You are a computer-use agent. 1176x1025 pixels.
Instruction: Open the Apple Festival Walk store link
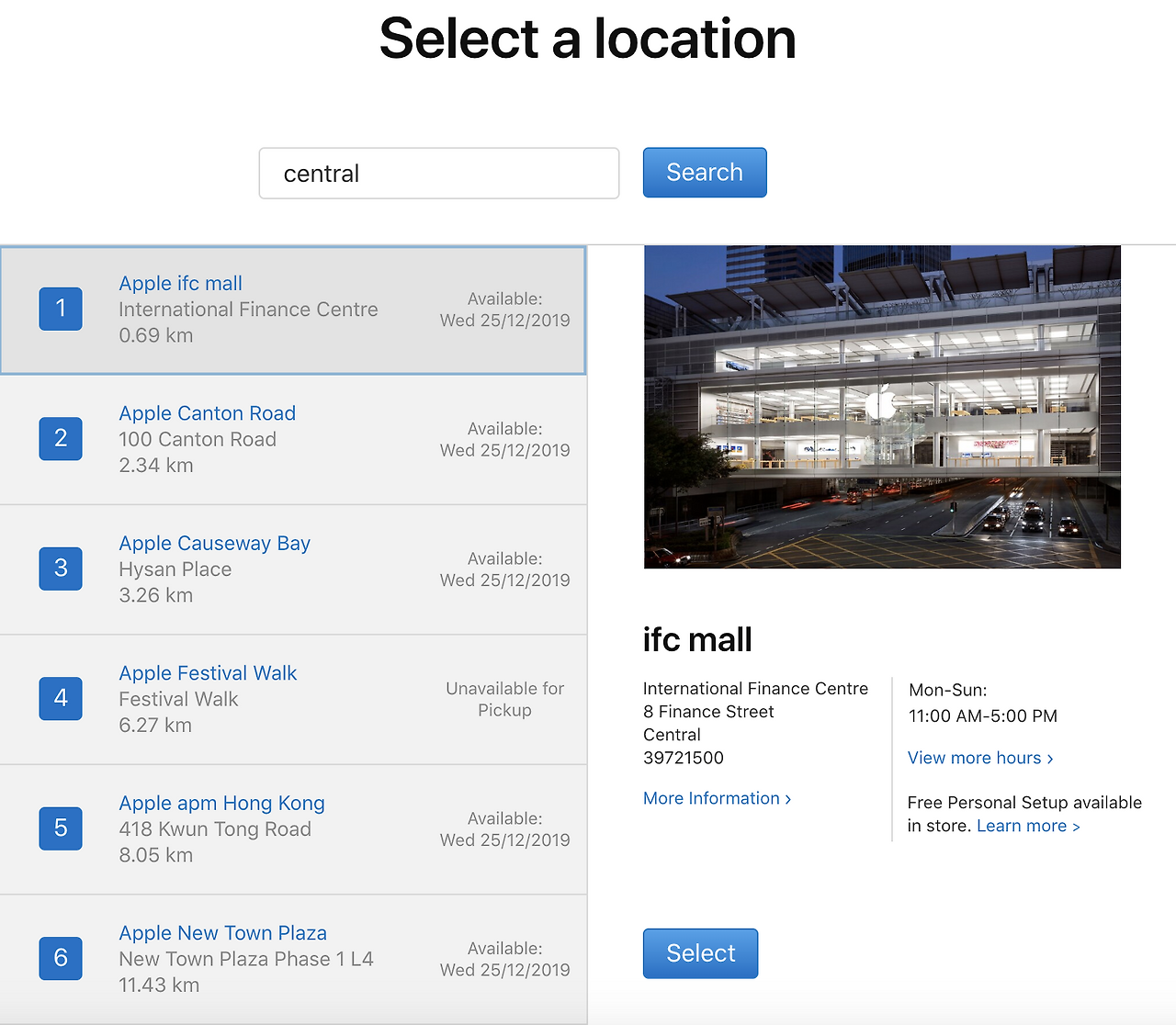click(x=208, y=673)
